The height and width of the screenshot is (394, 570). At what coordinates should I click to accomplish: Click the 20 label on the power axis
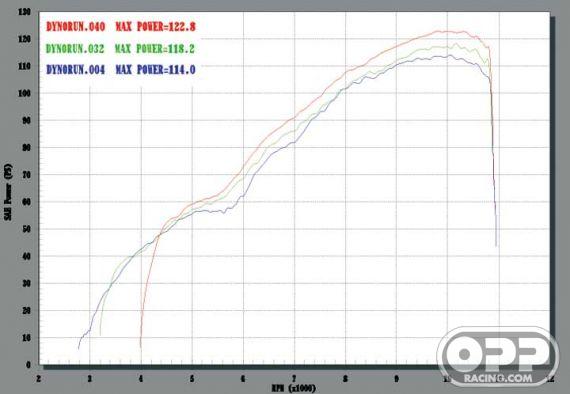pyautogui.click(x=26, y=311)
